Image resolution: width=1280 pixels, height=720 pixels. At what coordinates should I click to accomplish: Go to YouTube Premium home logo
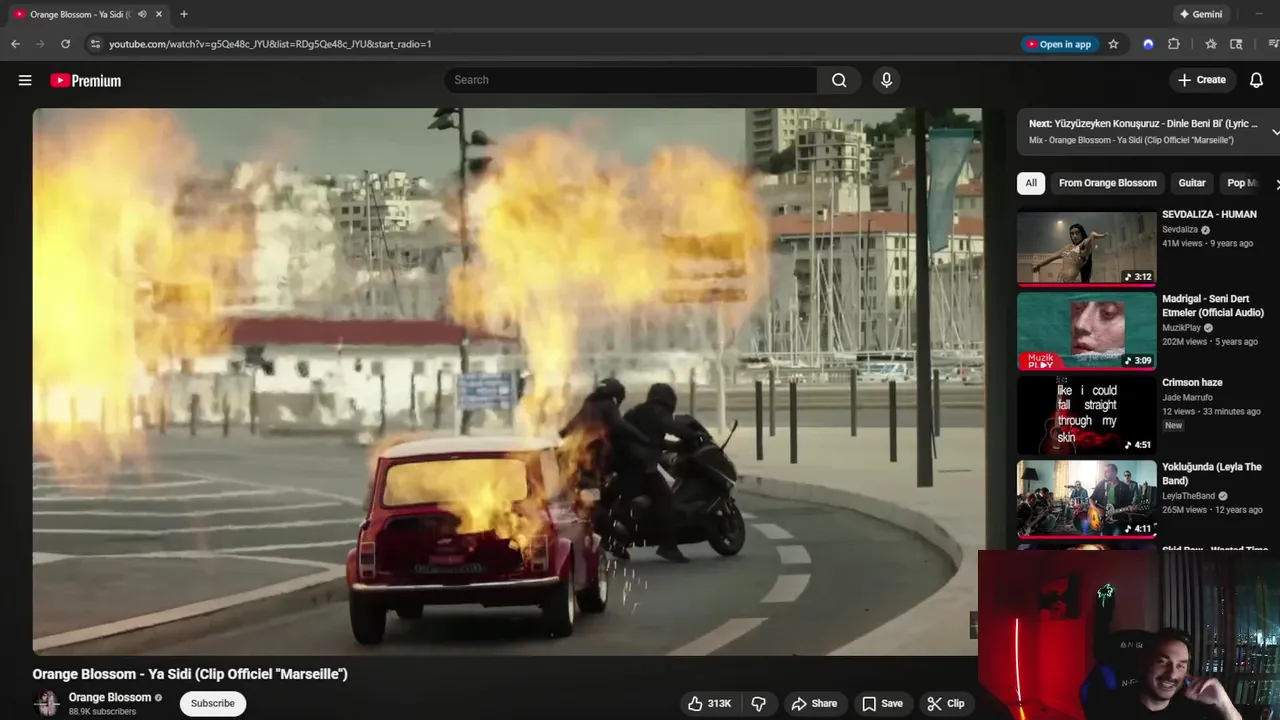click(86, 81)
